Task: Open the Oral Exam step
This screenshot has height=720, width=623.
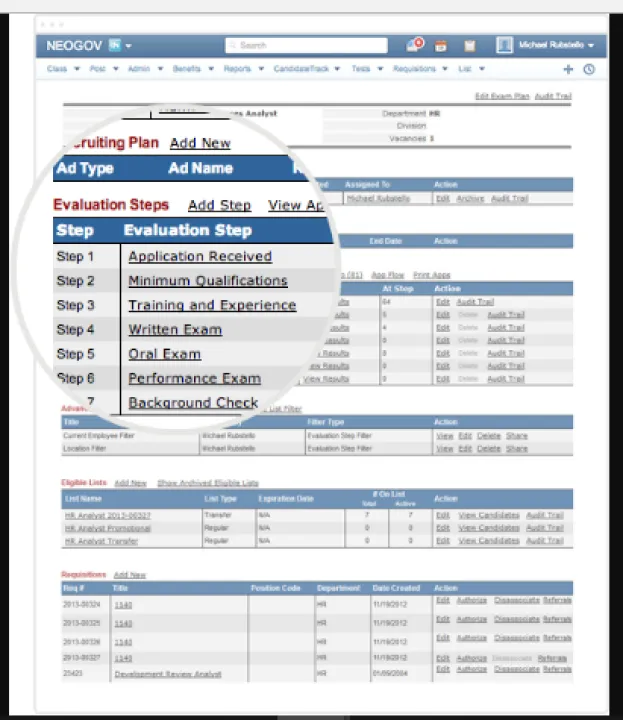Action: coord(165,354)
